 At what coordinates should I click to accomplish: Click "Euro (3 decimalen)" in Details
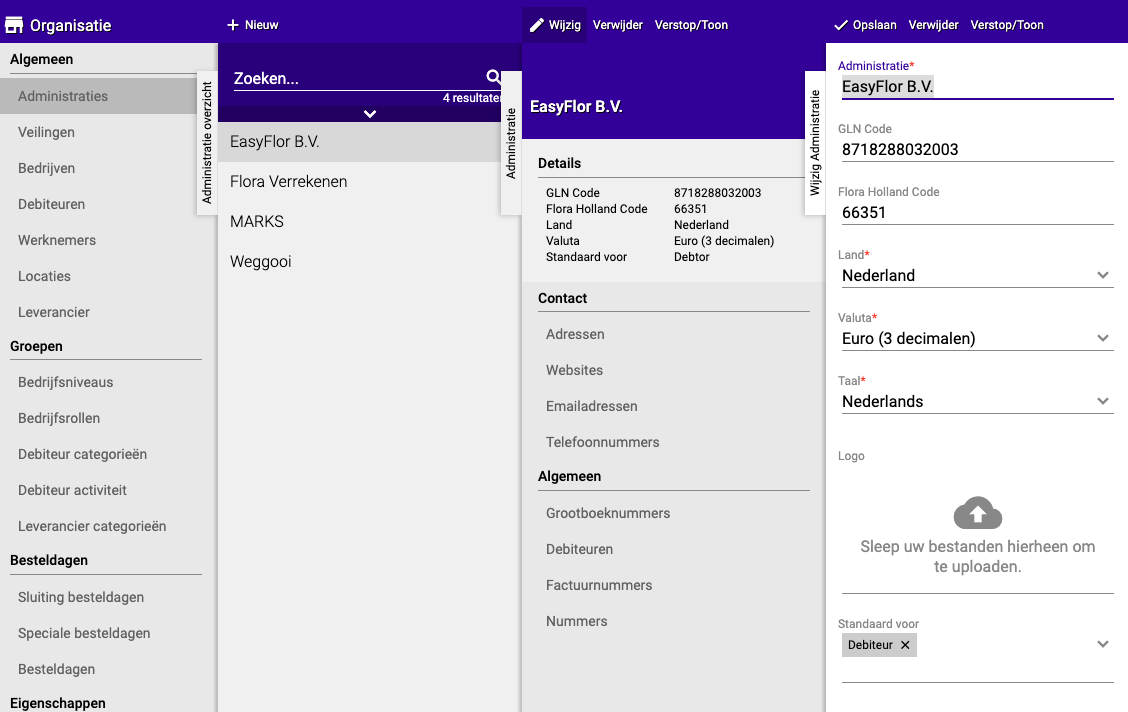[724, 241]
